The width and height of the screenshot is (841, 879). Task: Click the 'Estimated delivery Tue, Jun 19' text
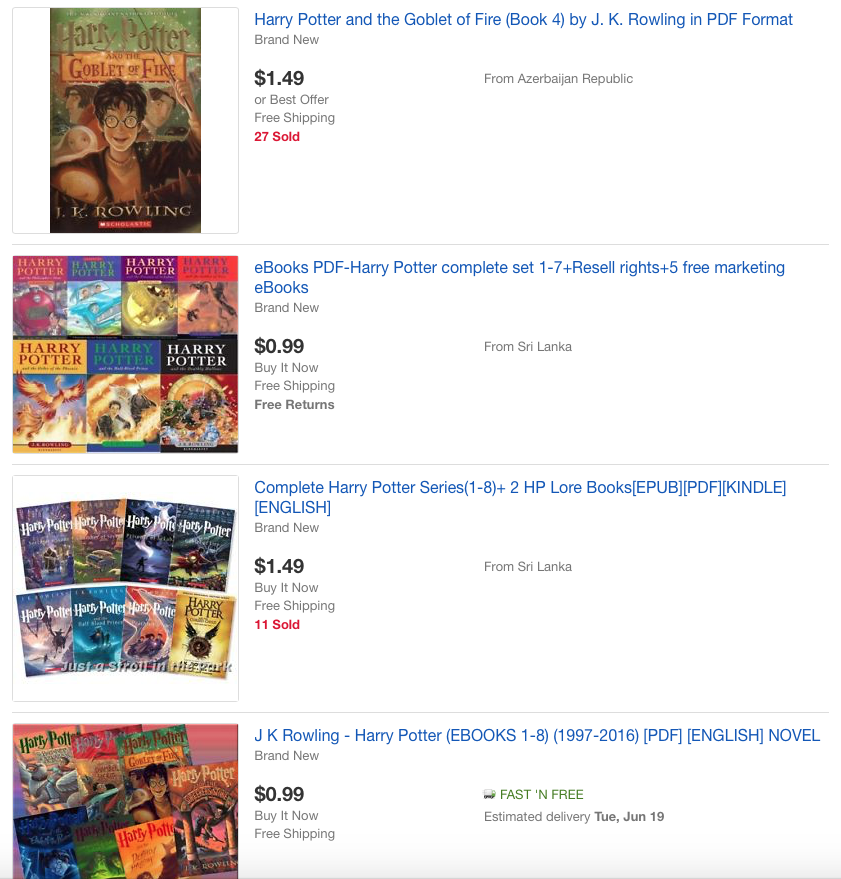tap(574, 817)
